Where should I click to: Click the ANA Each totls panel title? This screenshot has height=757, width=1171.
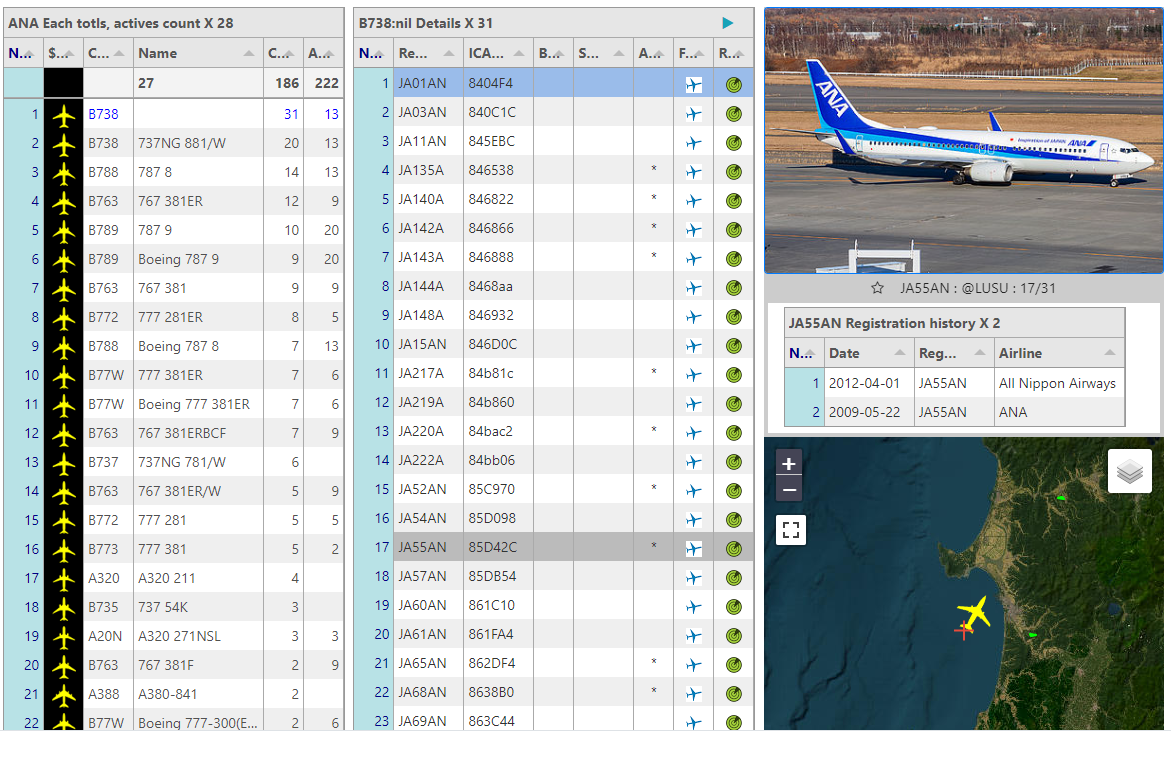[120, 23]
